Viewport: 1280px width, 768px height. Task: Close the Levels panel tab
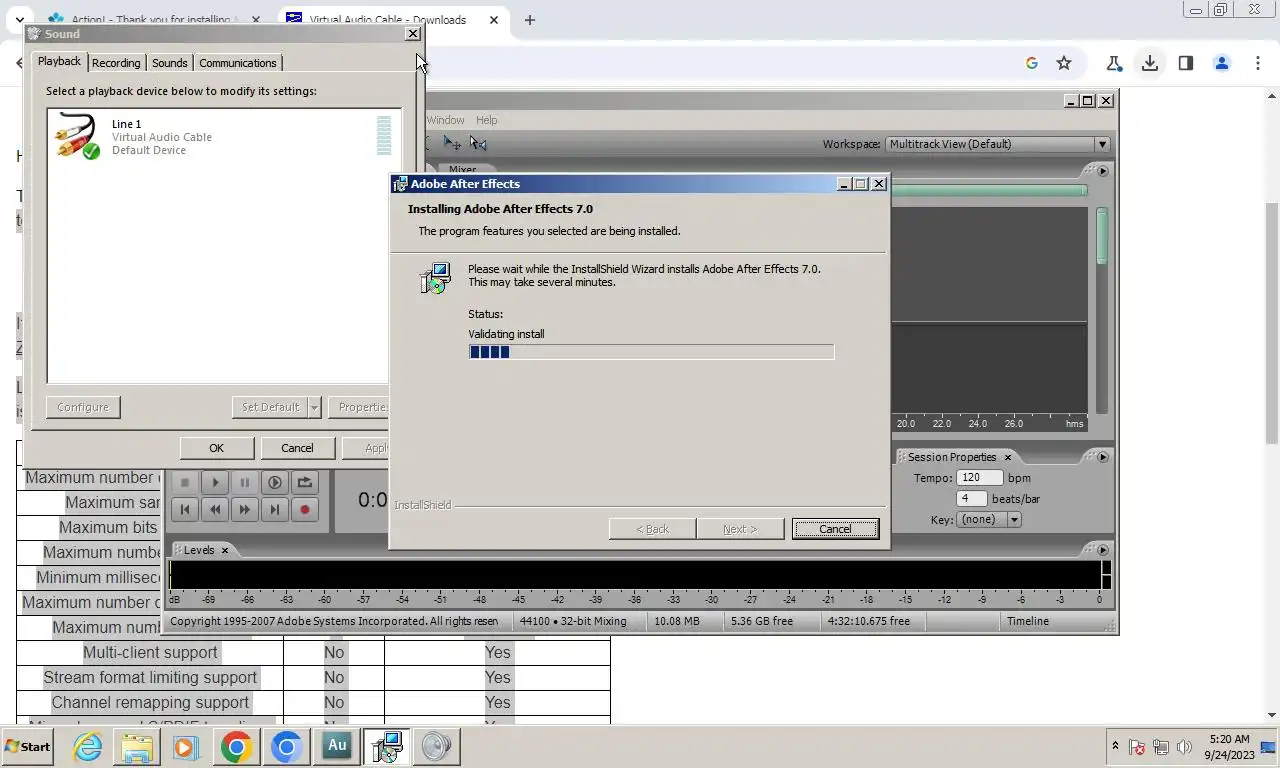(225, 550)
